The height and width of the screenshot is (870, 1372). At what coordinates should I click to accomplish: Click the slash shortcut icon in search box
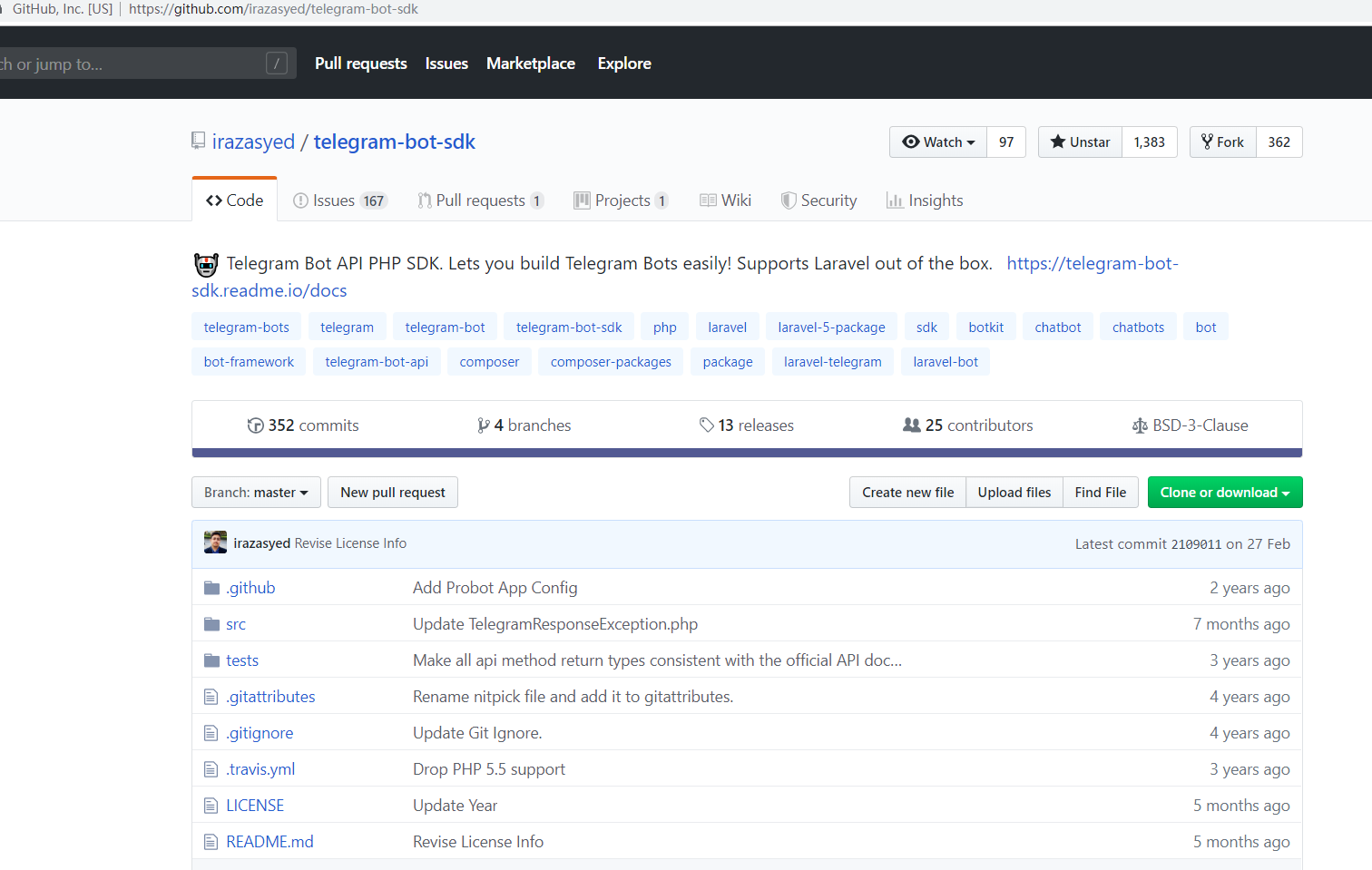point(277,64)
